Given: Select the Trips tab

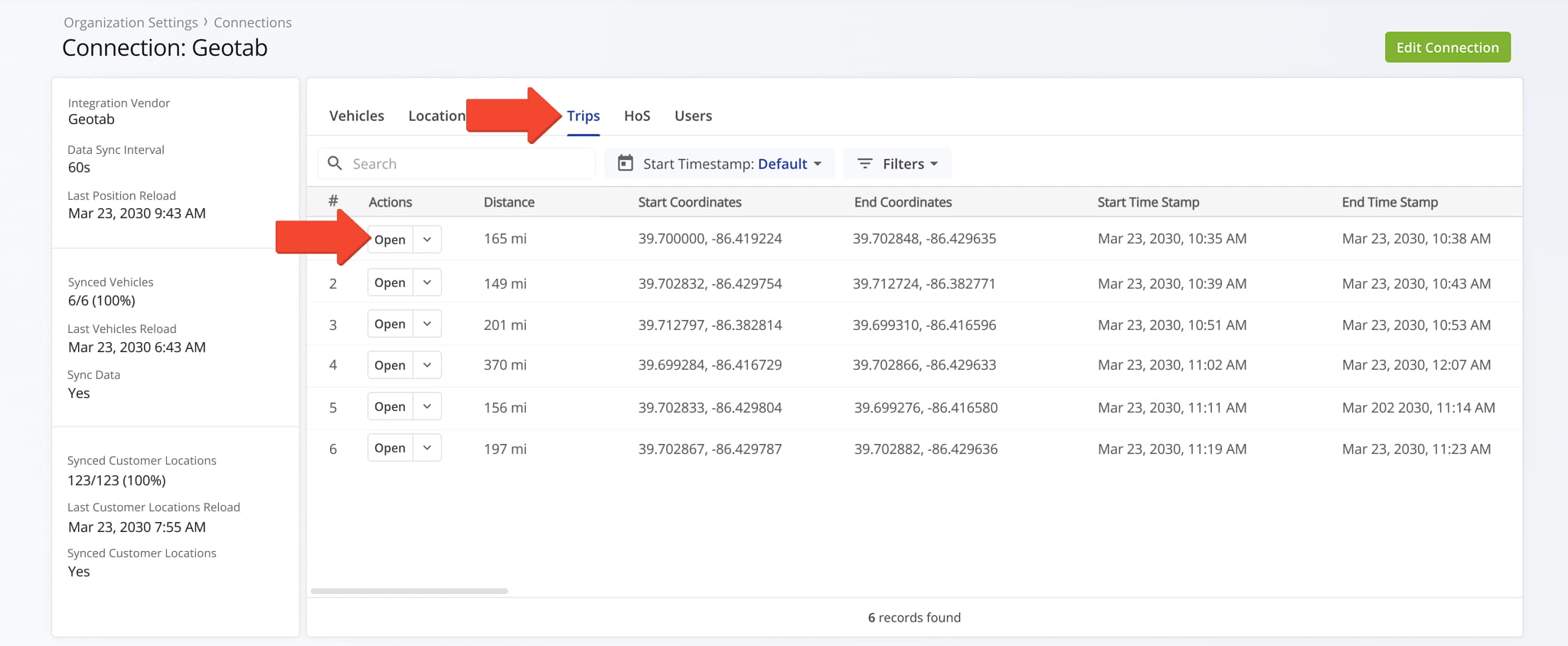Looking at the screenshot, I should click(x=583, y=116).
